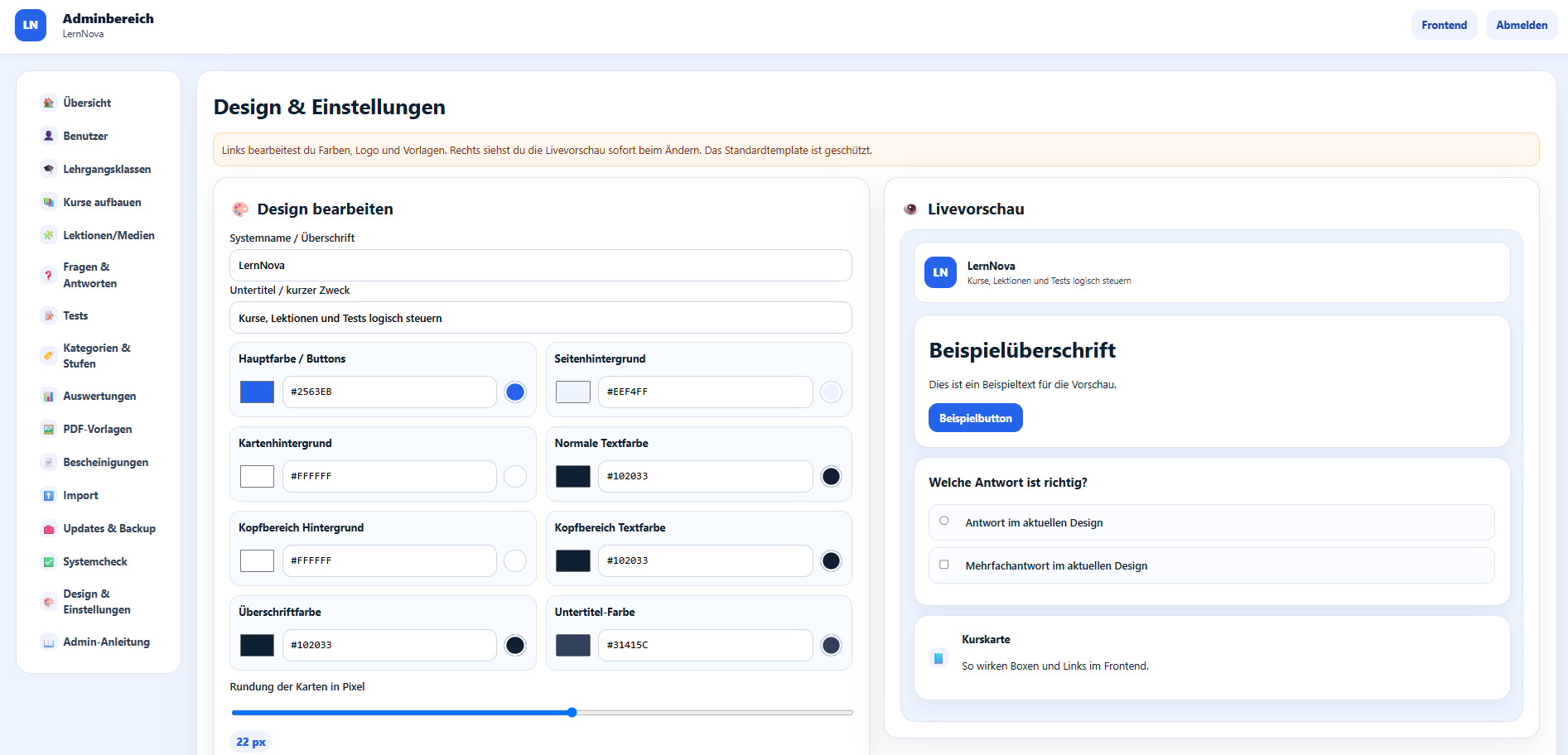The image size is (1568, 755).
Task: Click the Beispielbutton in preview
Action: click(976, 418)
